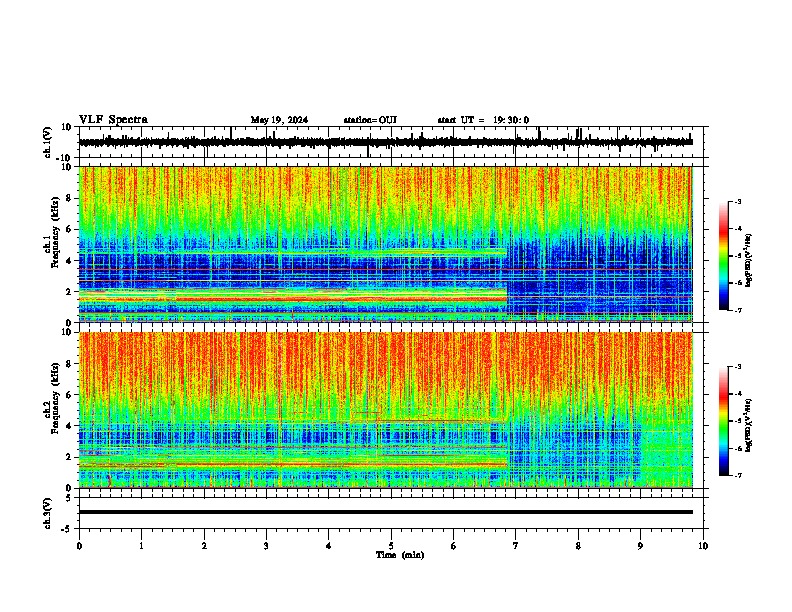This screenshot has width=792, height=612.
Task: Click the station=OUI header label
Action: pyautogui.click(x=370, y=120)
